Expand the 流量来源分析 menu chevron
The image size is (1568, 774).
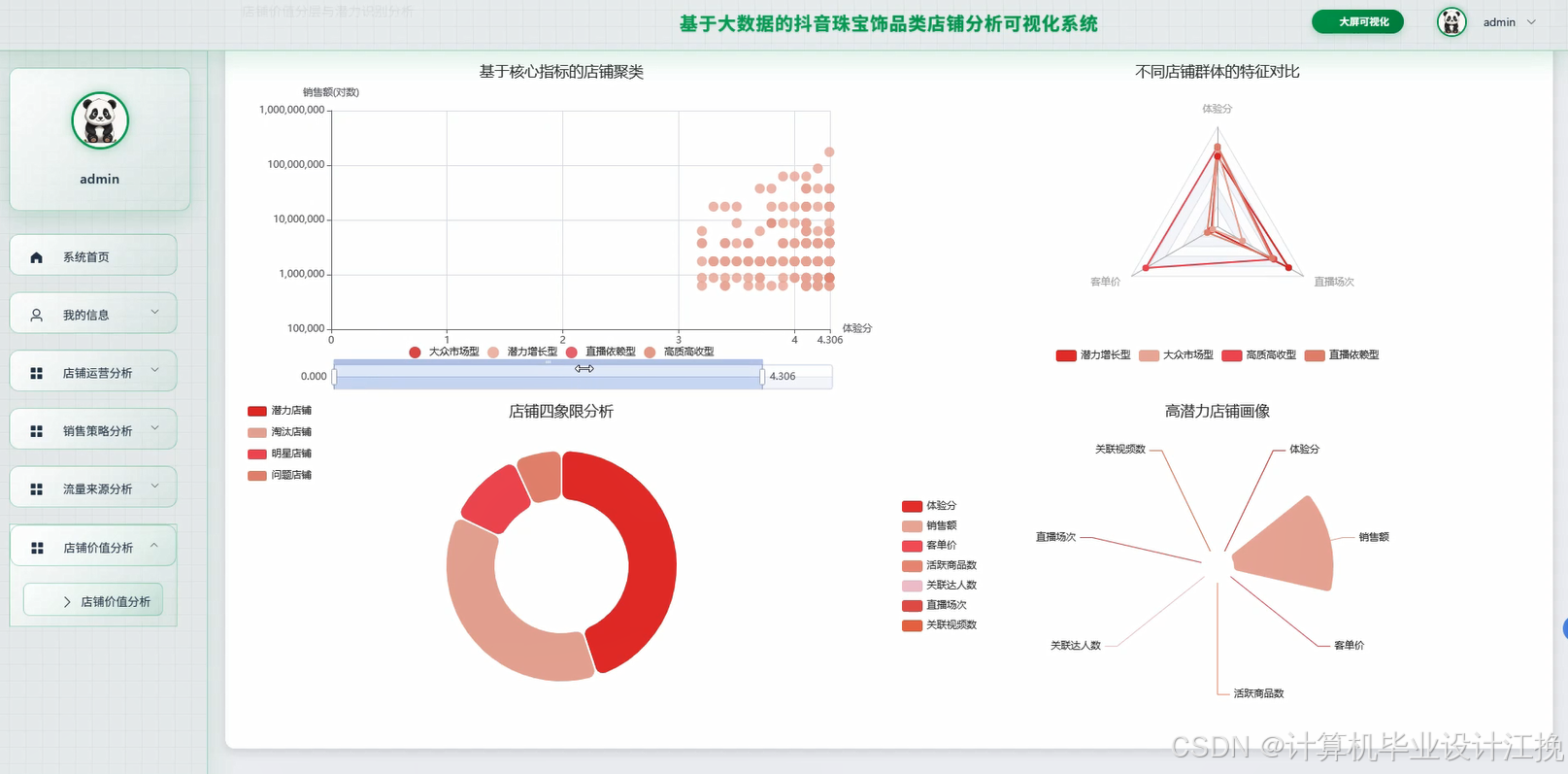155,487
